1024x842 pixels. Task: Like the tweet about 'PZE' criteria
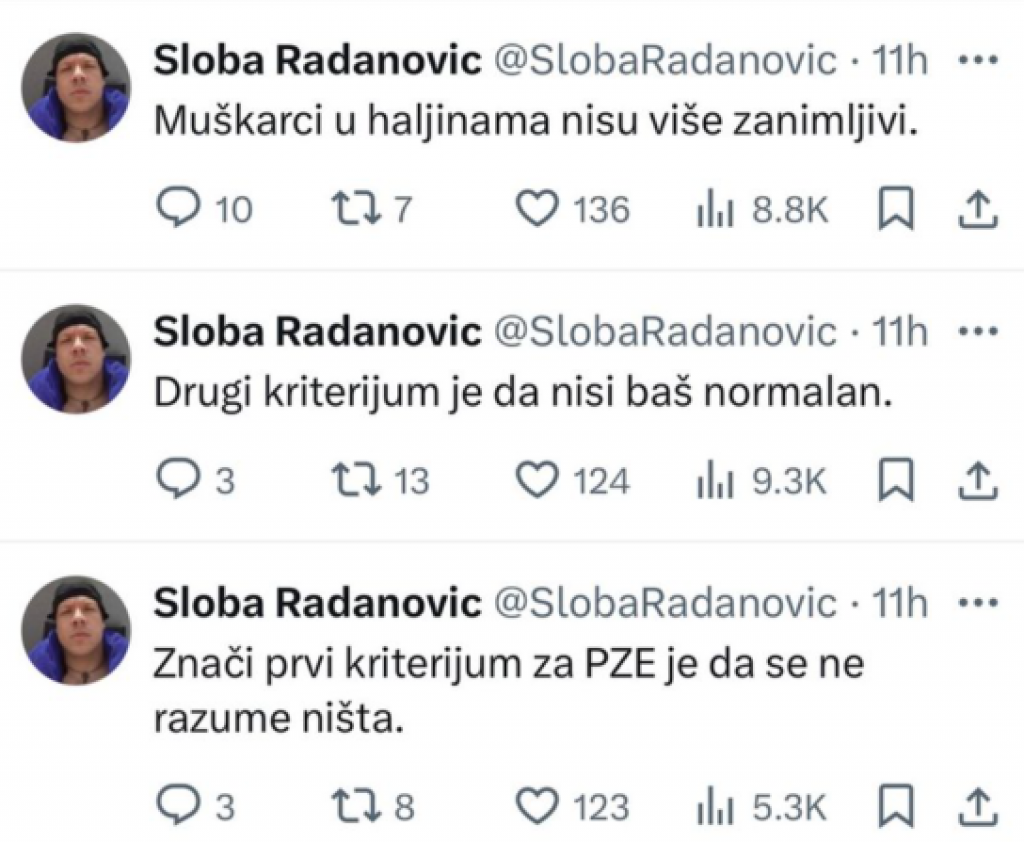coord(540,806)
